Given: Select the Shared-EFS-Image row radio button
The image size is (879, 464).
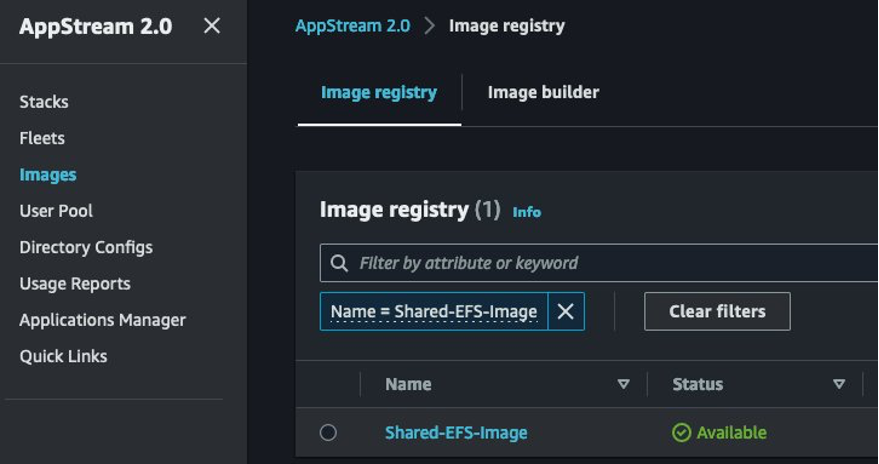Looking at the screenshot, I should 328,433.
